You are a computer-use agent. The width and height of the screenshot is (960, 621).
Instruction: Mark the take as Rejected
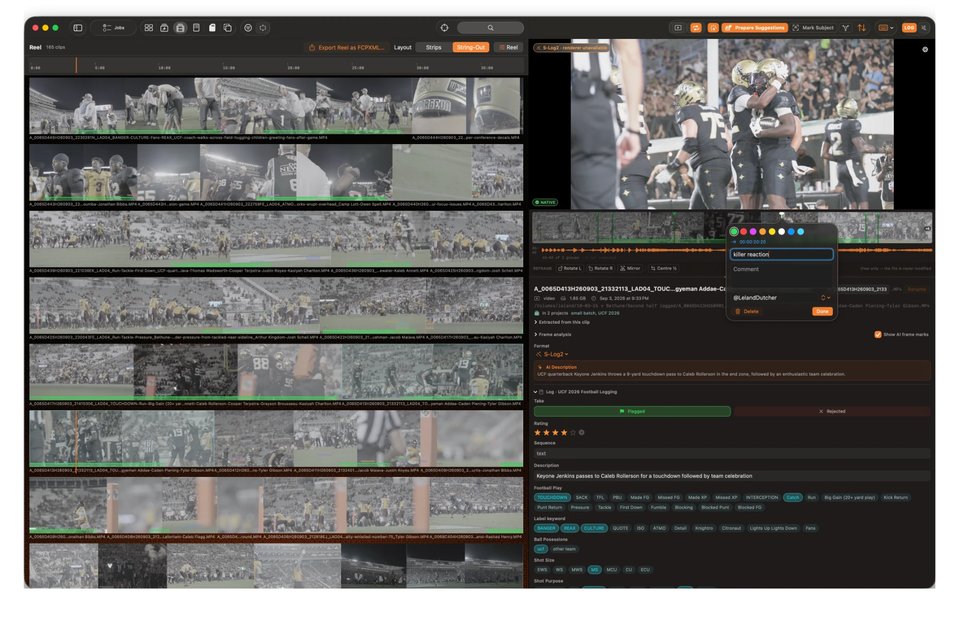coord(832,412)
